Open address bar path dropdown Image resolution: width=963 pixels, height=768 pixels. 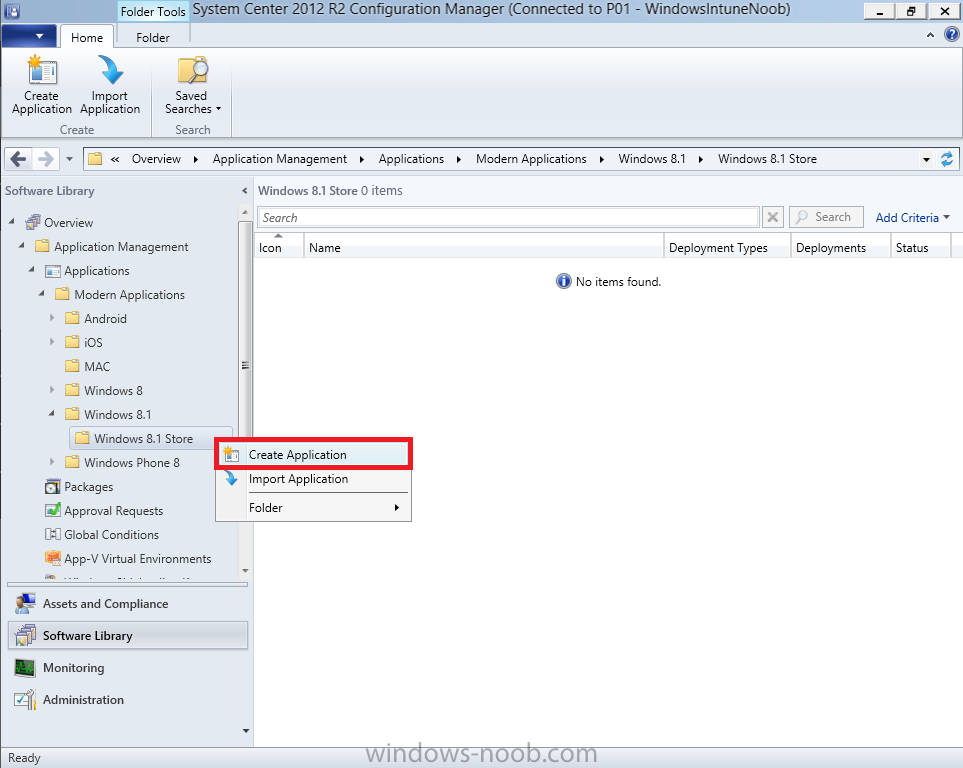tap(926, 160)
